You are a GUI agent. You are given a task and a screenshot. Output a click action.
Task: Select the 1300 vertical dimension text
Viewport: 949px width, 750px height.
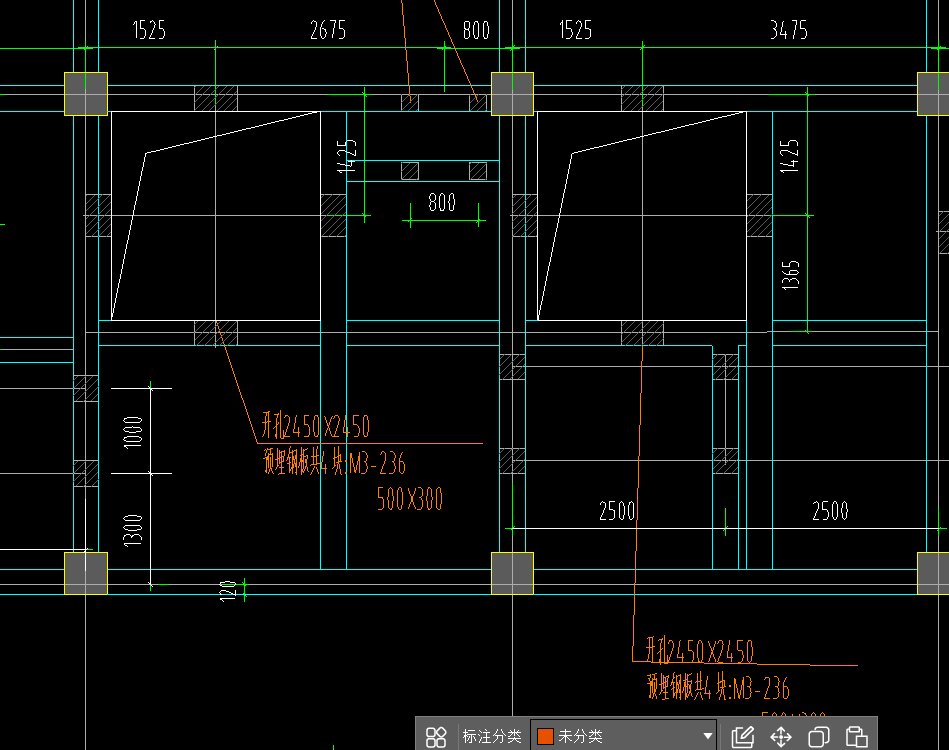tap(133, 530)
